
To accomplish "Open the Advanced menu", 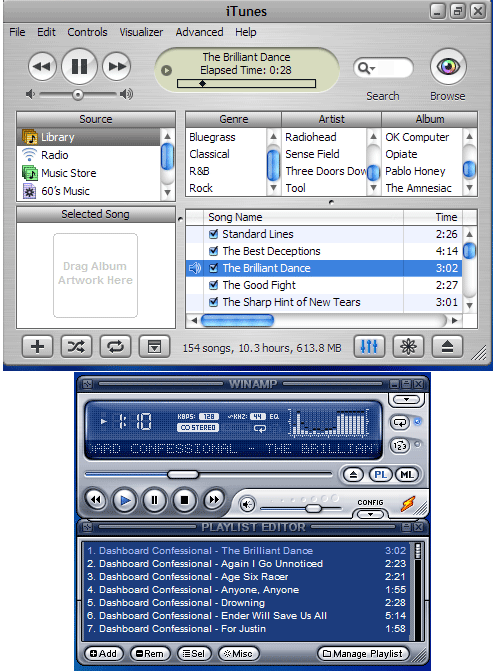I will [199, 32].
